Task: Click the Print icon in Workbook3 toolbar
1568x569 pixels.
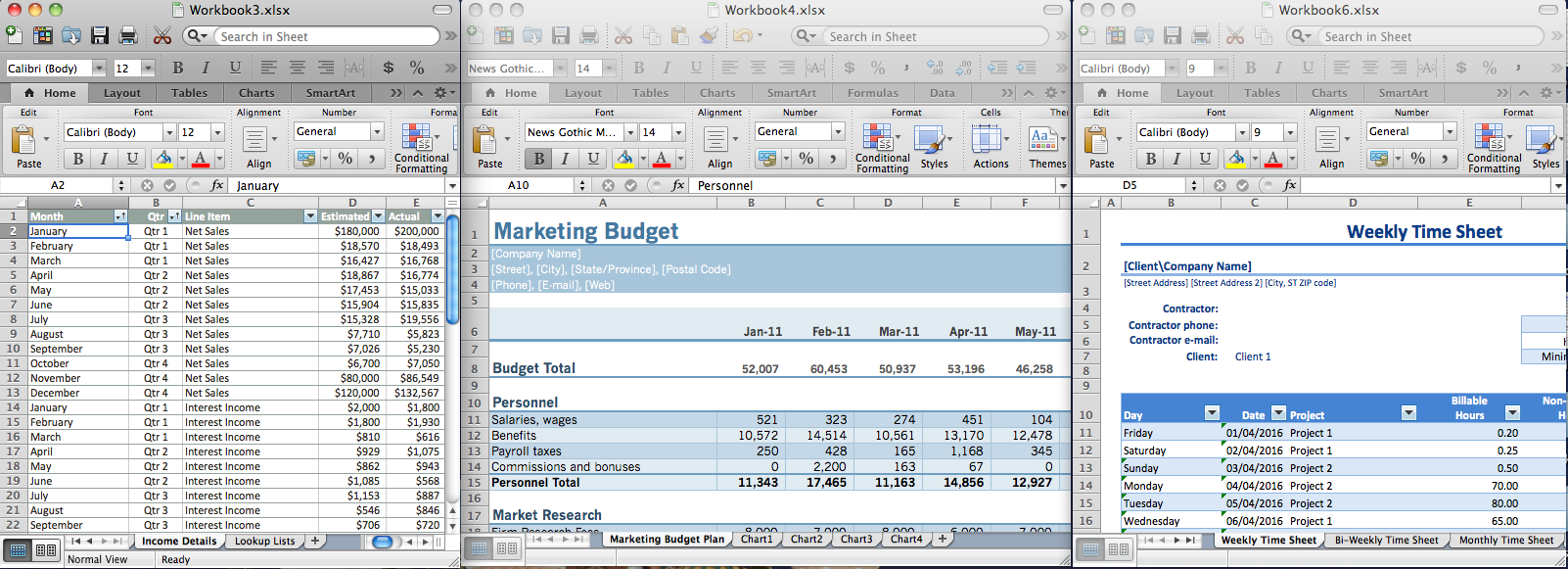Action: pos(128,36)
